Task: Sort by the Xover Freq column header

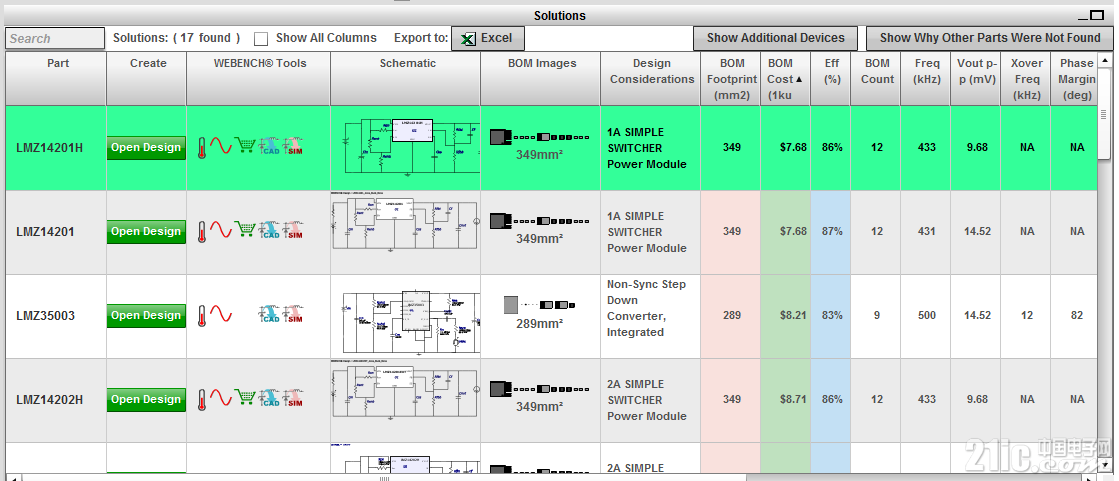Action: click(1026, 79)
